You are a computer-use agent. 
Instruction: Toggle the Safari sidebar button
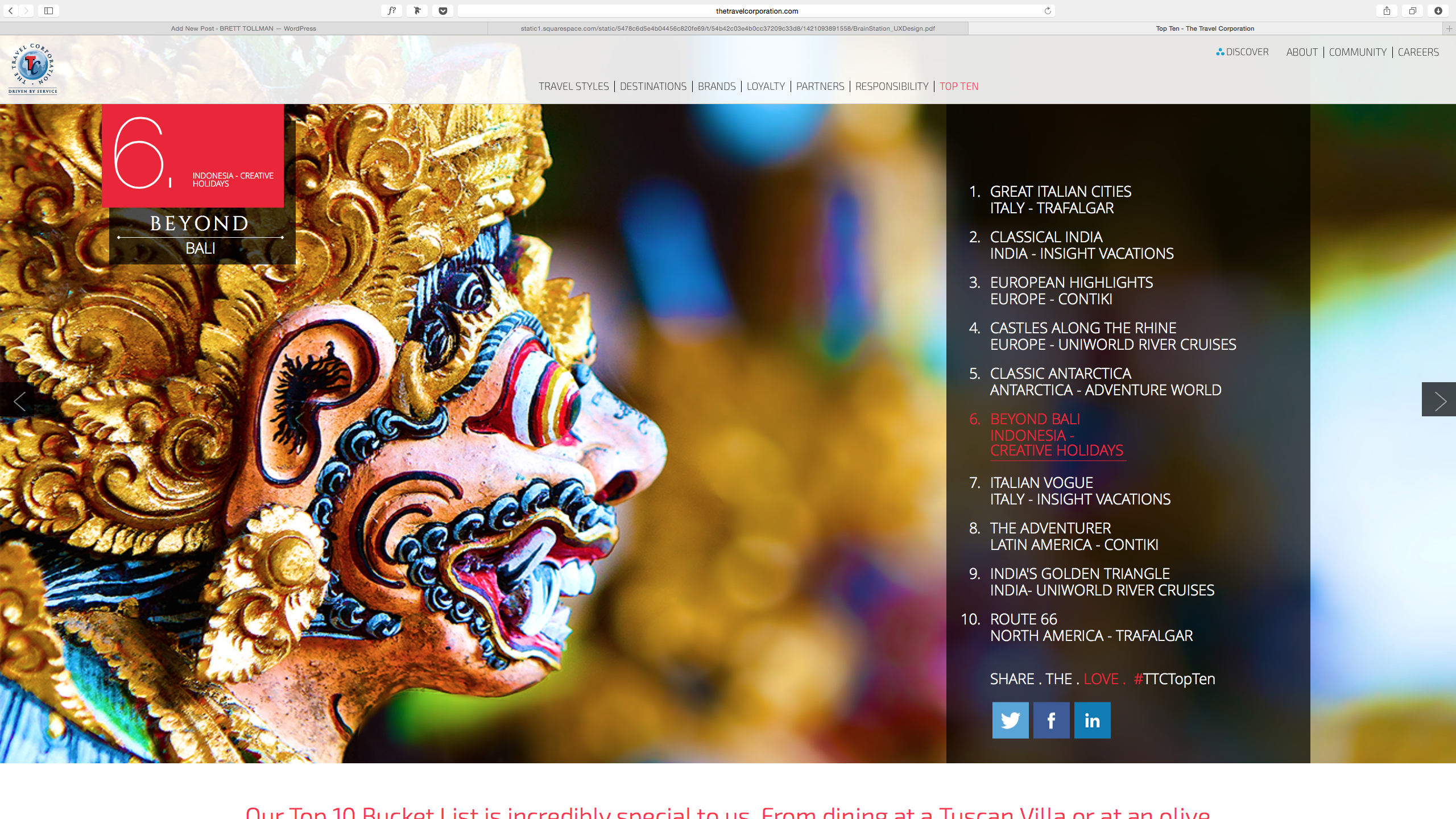(49, 11)
